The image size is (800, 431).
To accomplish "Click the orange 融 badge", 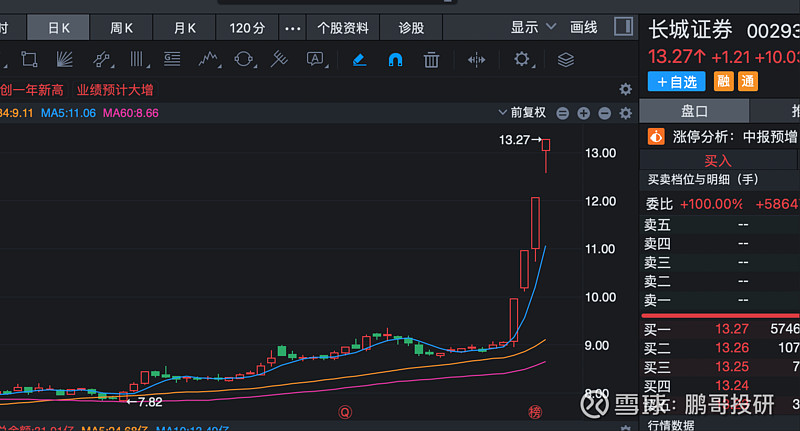I will click(723, 81).
